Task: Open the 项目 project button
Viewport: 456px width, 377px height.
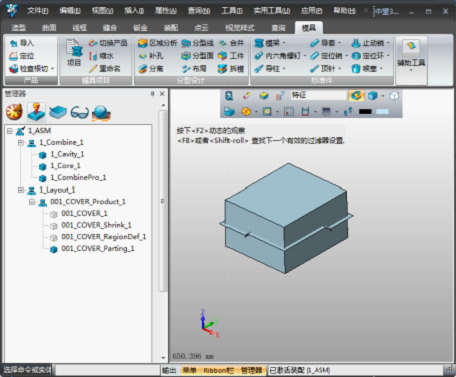Action: pos(74,53)
